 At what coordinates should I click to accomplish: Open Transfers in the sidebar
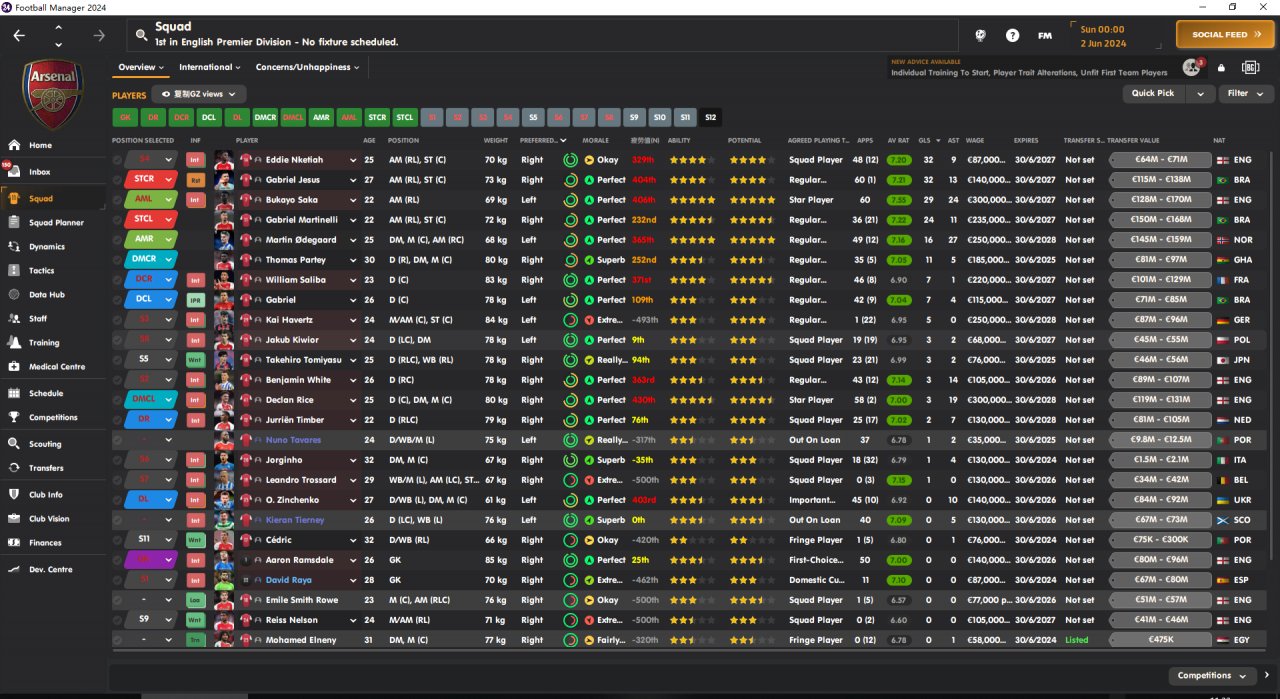(x=55, y=467)
